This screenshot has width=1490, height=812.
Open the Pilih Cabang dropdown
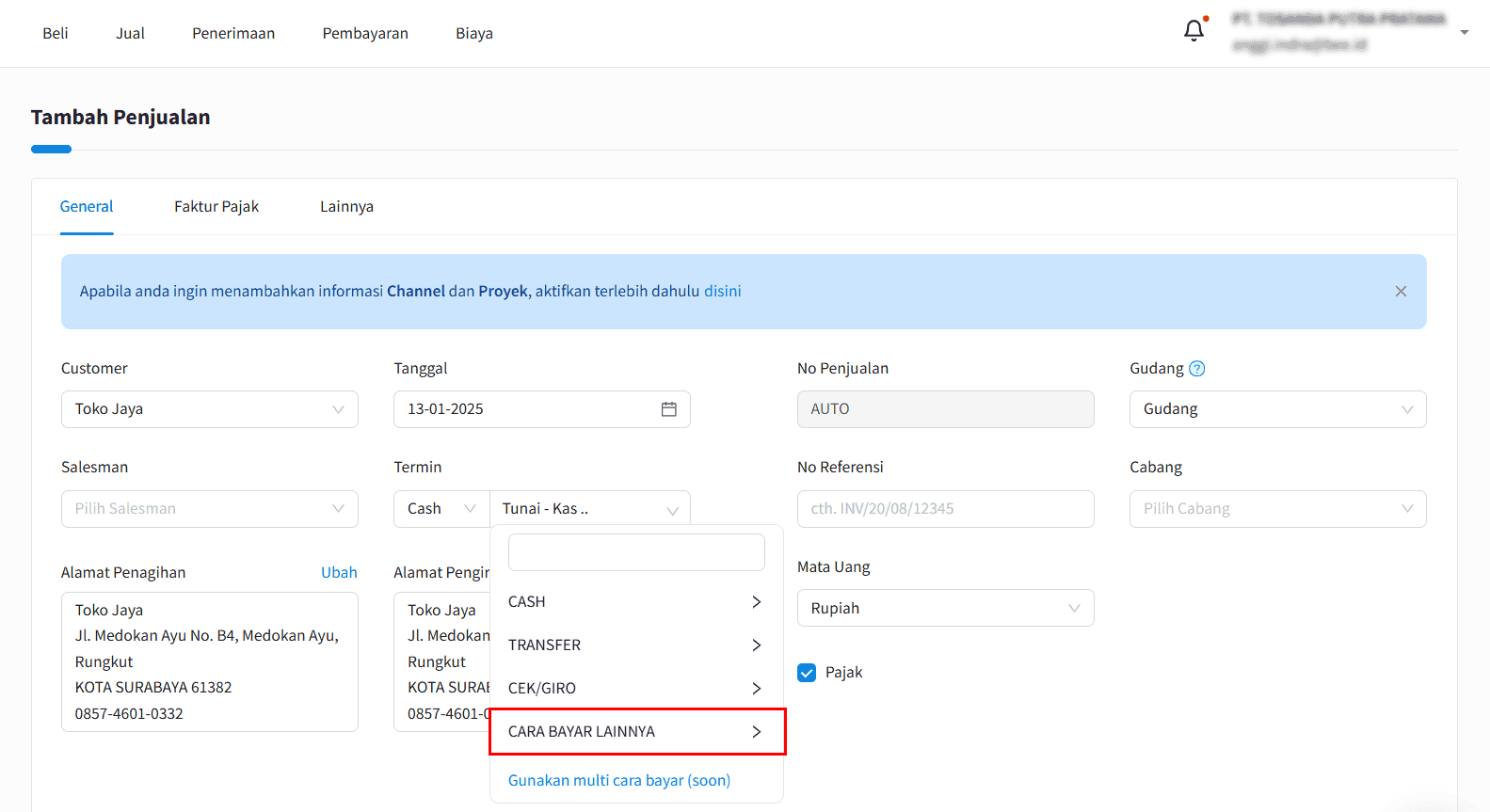(1277, 509)
